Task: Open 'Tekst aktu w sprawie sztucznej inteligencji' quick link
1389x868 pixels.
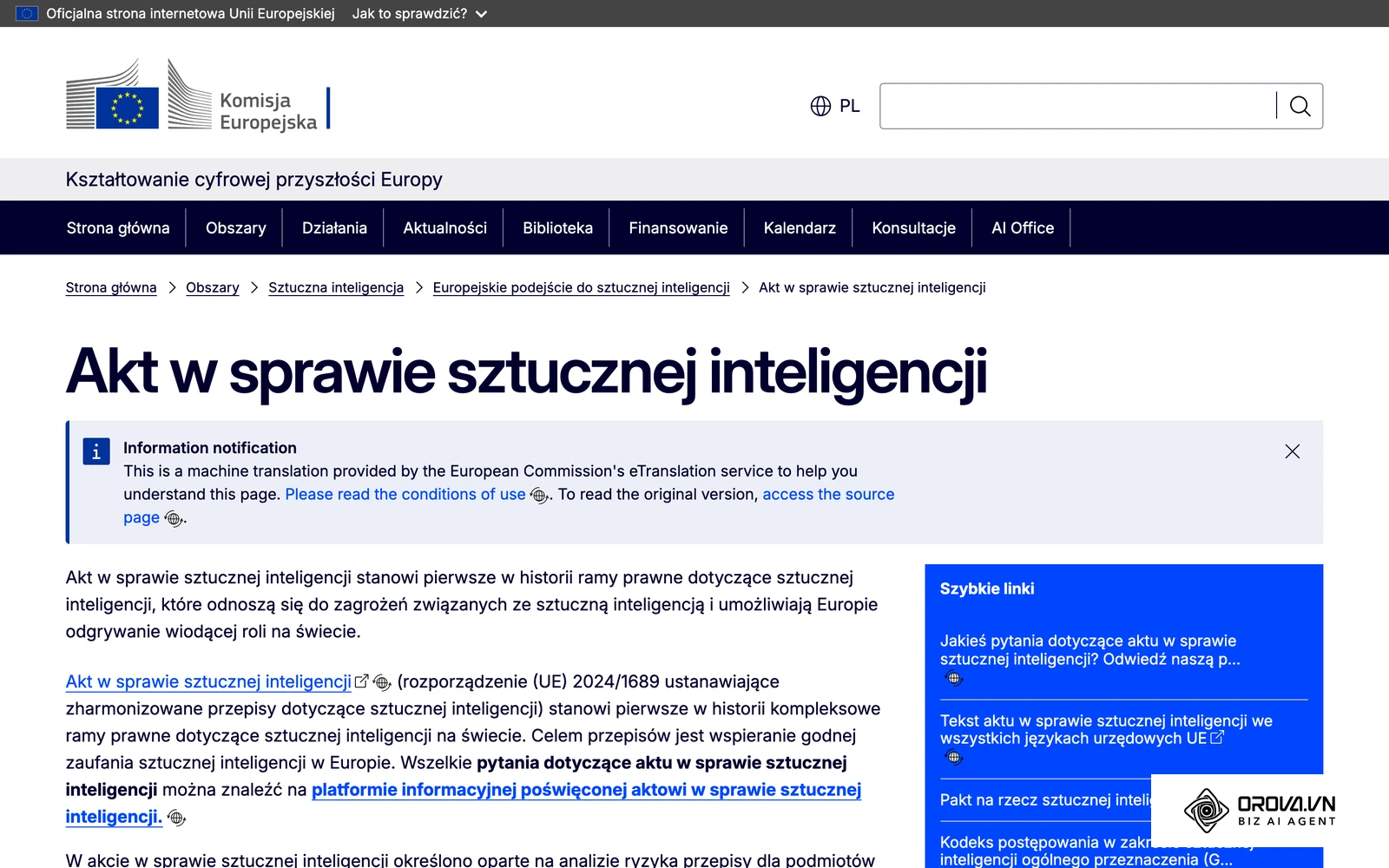Action: click(x=1106, y=729)
